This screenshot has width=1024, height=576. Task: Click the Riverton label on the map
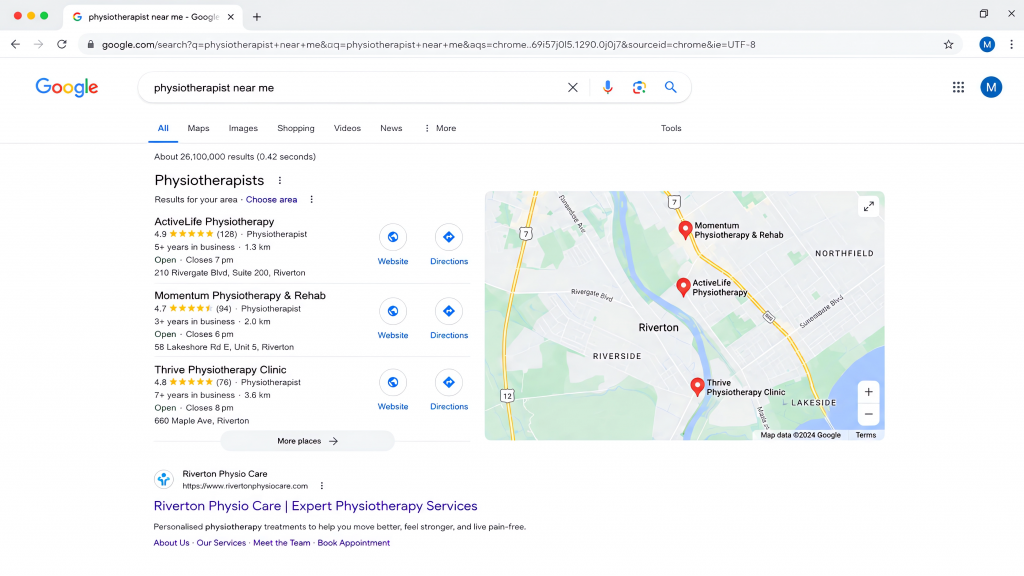coord(658,327)
